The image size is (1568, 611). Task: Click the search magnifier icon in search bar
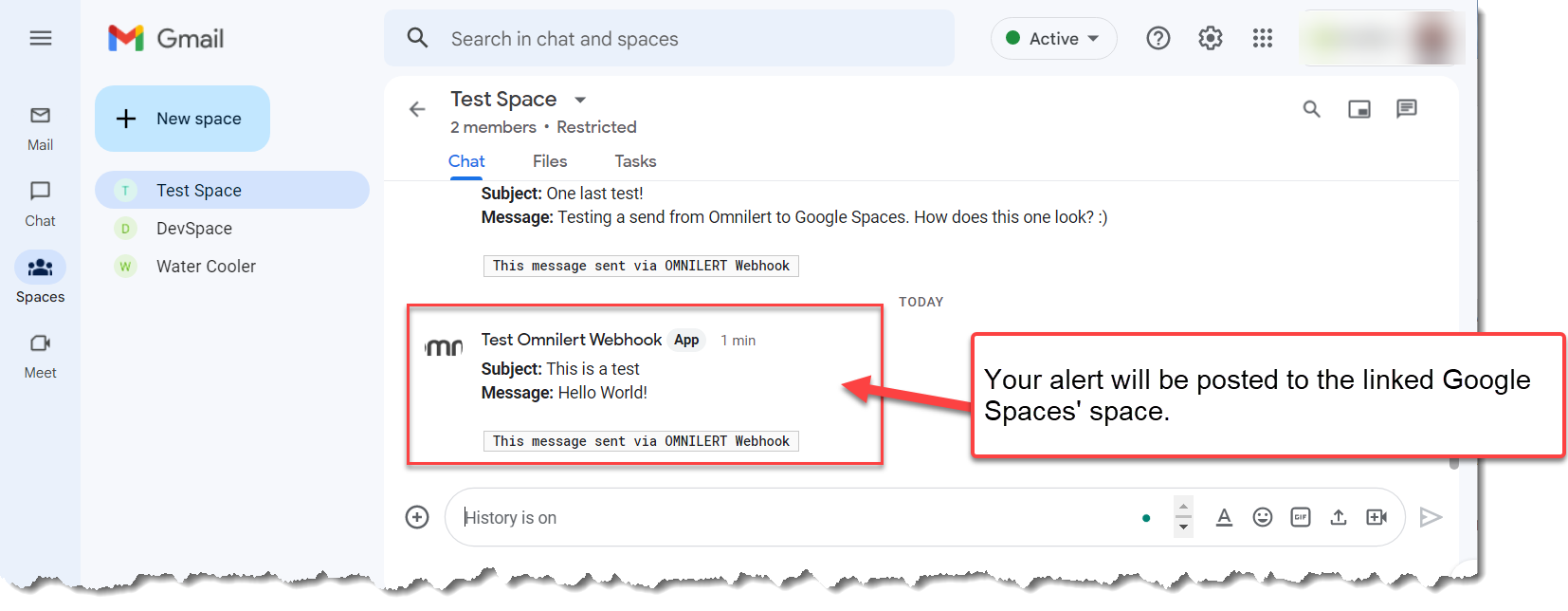pyautogui.click(x=417, y=38)
